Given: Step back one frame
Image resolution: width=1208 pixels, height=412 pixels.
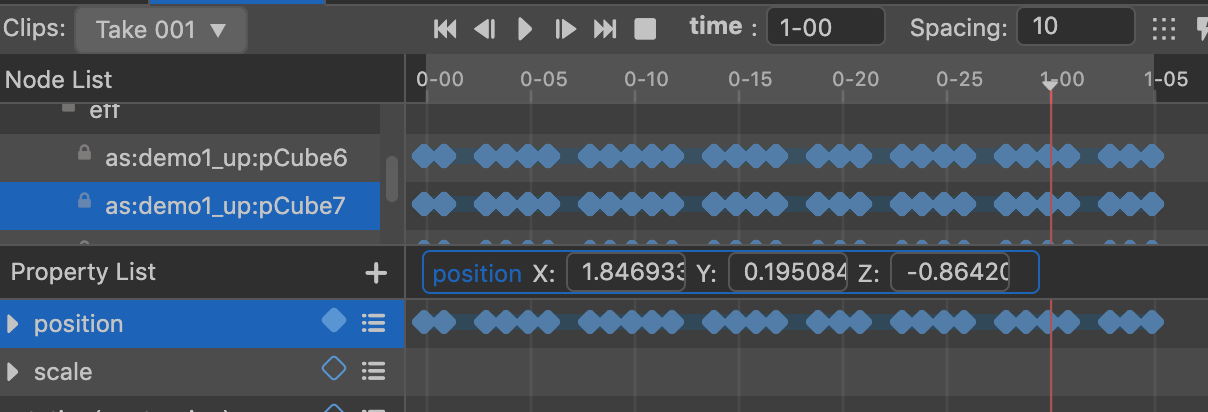Looking at the screenshot, I should coord(485,29).
